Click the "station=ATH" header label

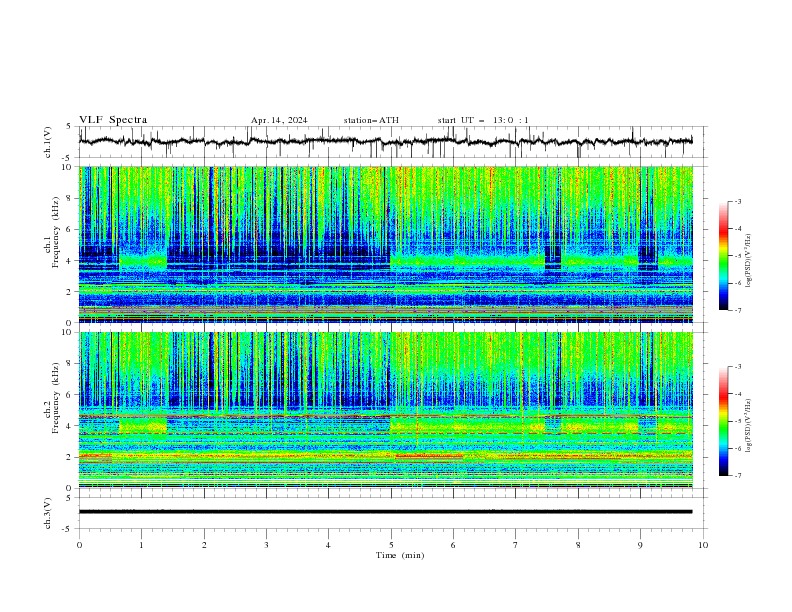pyautogui.click(x=371, y=120)
